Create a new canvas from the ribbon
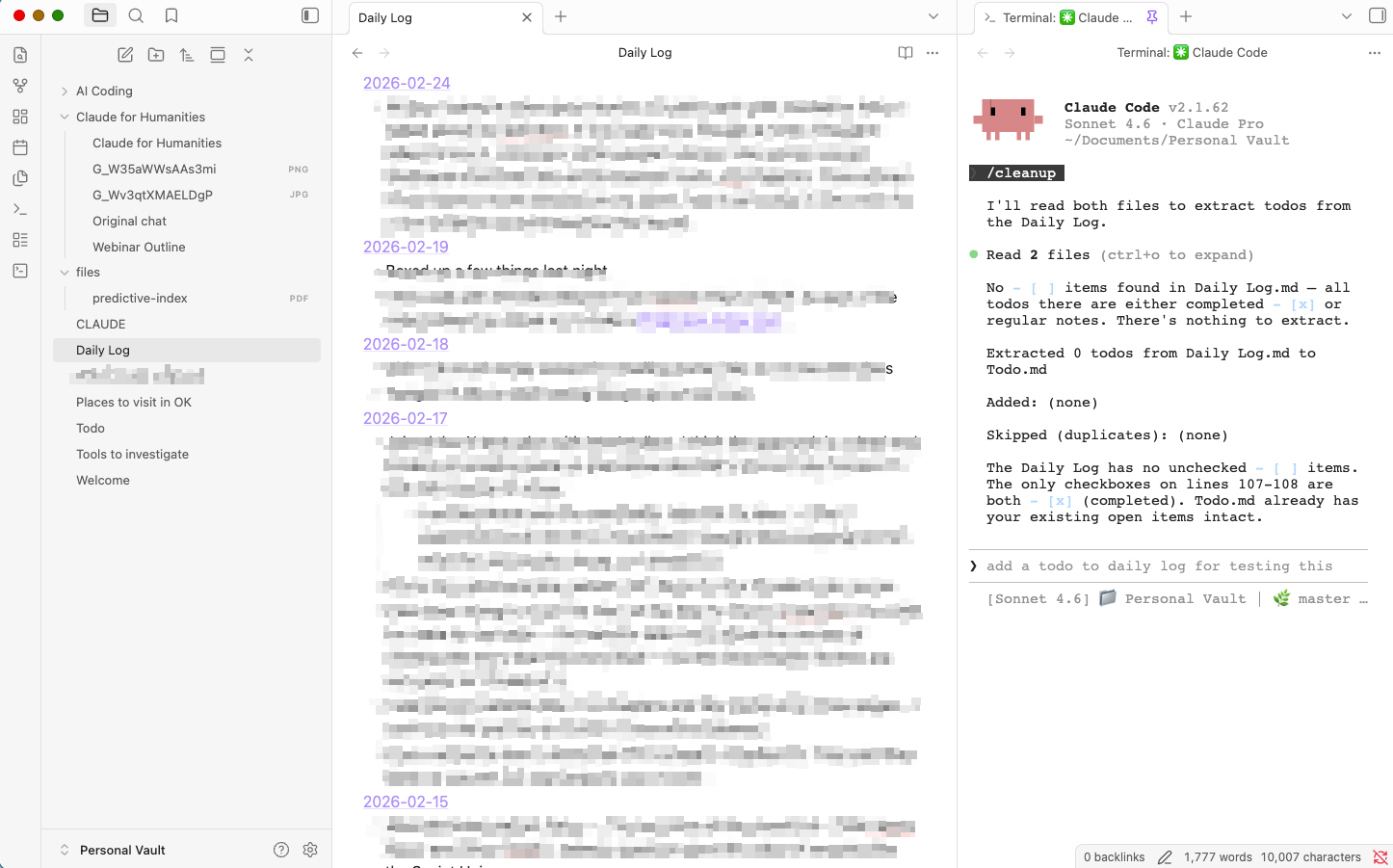1393x868 pixels. [20, 117]
